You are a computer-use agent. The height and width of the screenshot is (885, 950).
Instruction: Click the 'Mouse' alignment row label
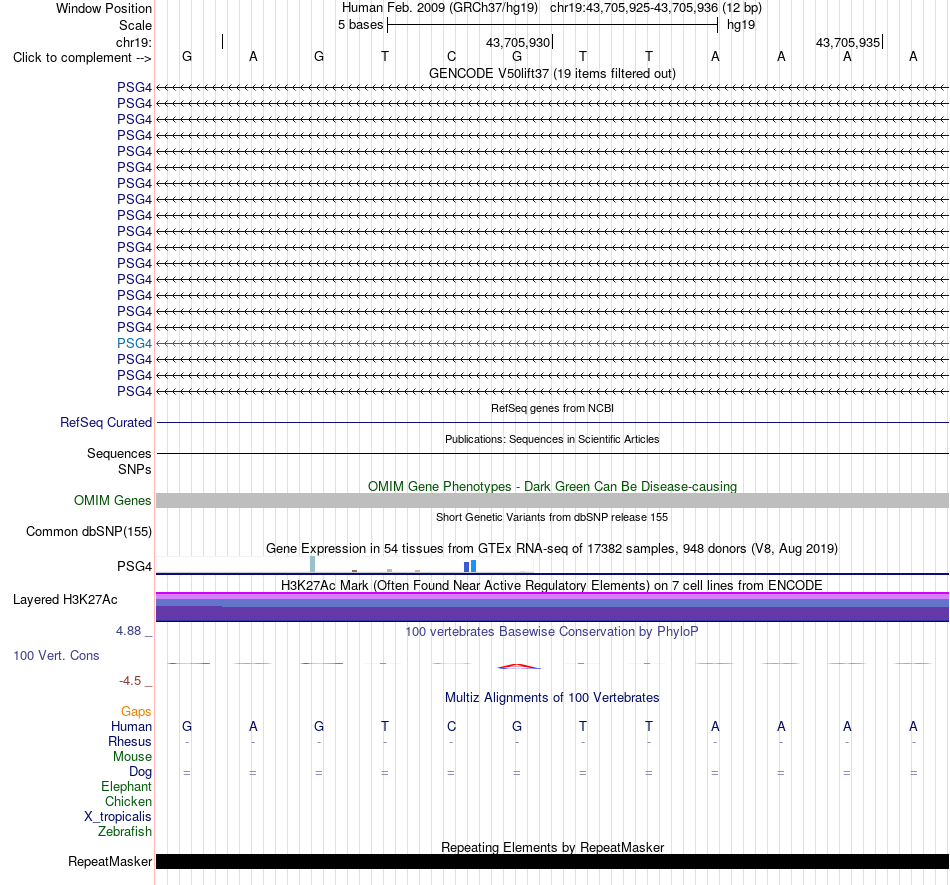tap(132, 757)
